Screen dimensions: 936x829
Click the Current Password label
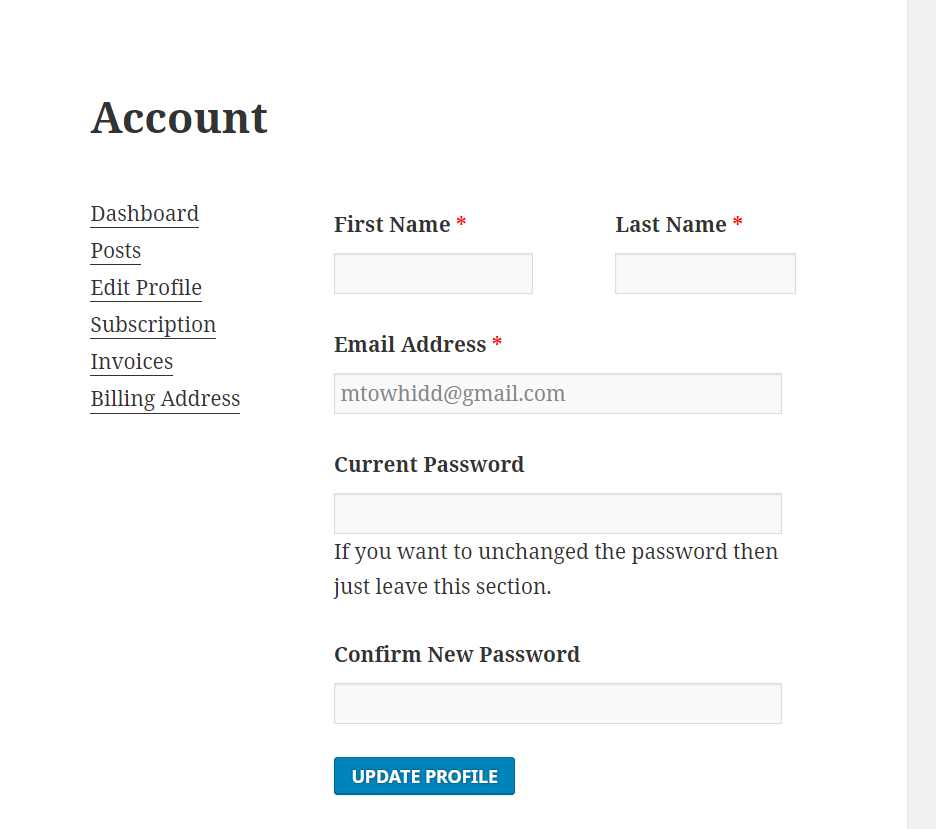(x=429, y=464)
